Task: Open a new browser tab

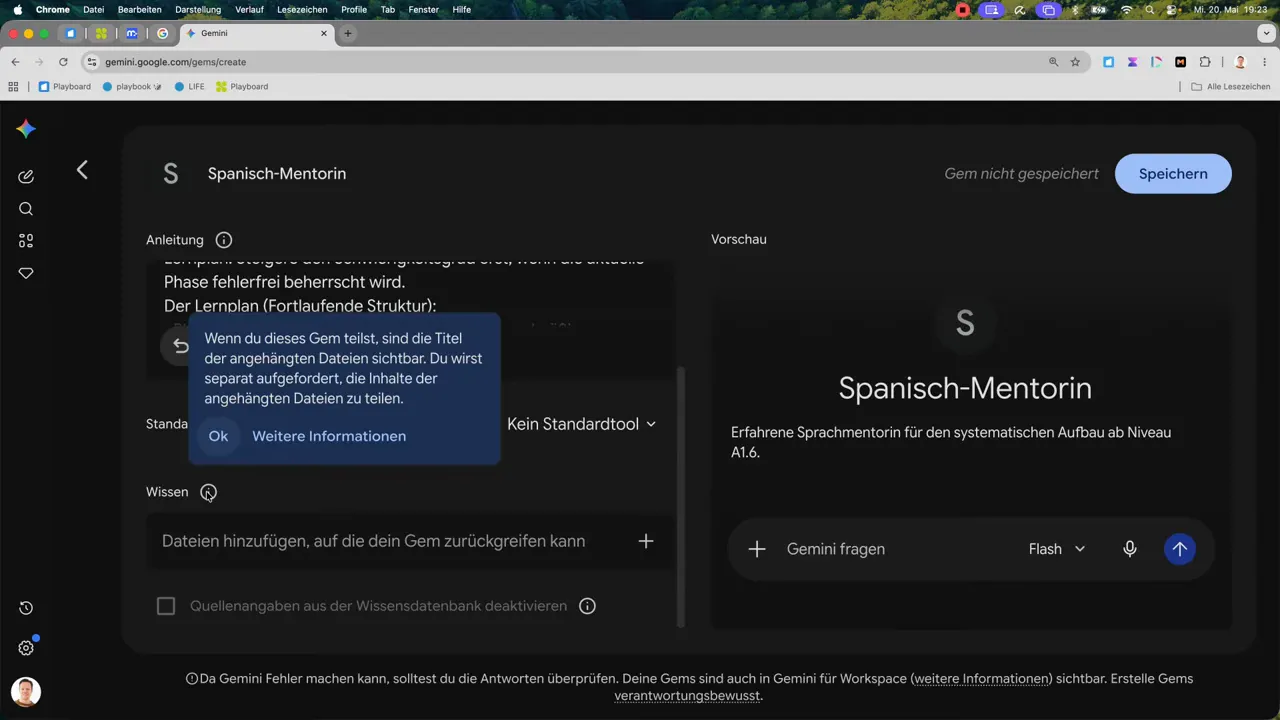Action: click(348, 33)
